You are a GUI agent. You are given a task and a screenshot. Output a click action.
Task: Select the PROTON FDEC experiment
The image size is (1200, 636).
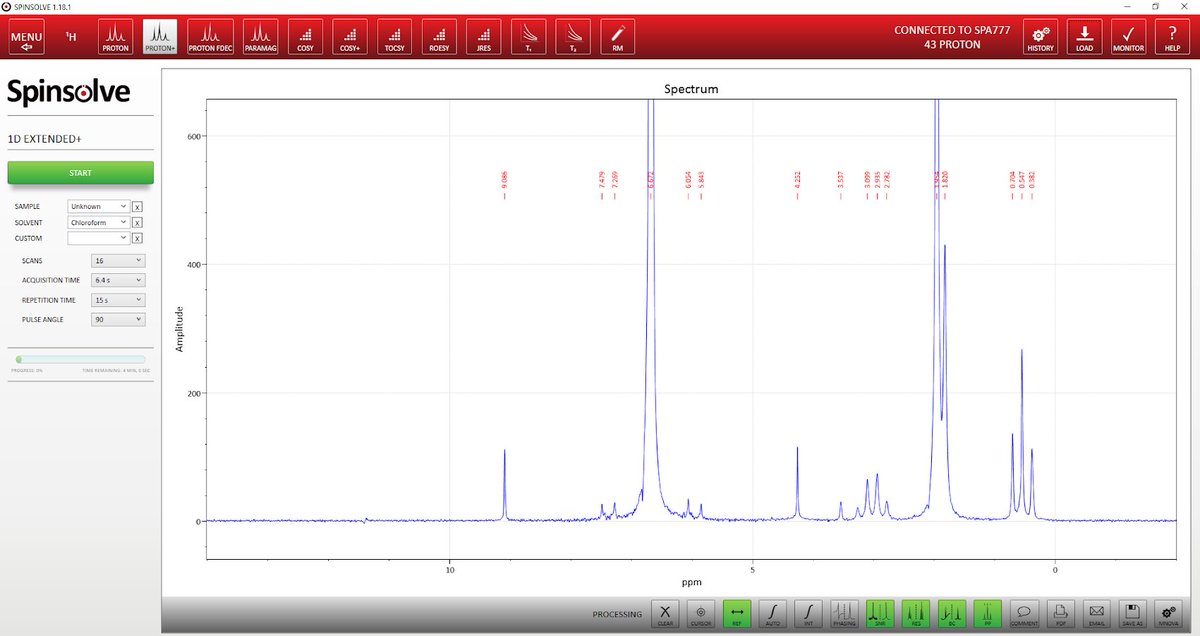[x=210, y=37]
